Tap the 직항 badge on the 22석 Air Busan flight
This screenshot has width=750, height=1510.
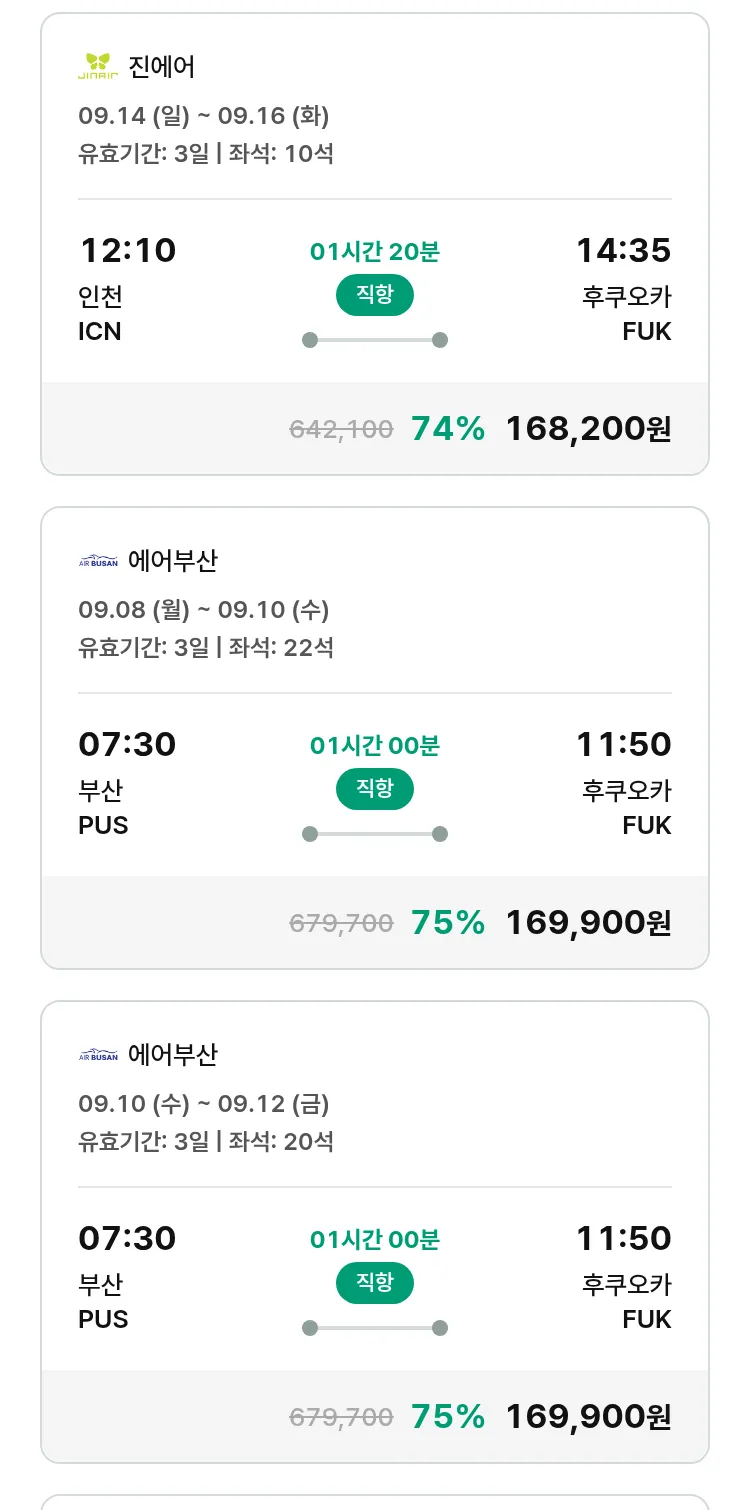point(374,790)
